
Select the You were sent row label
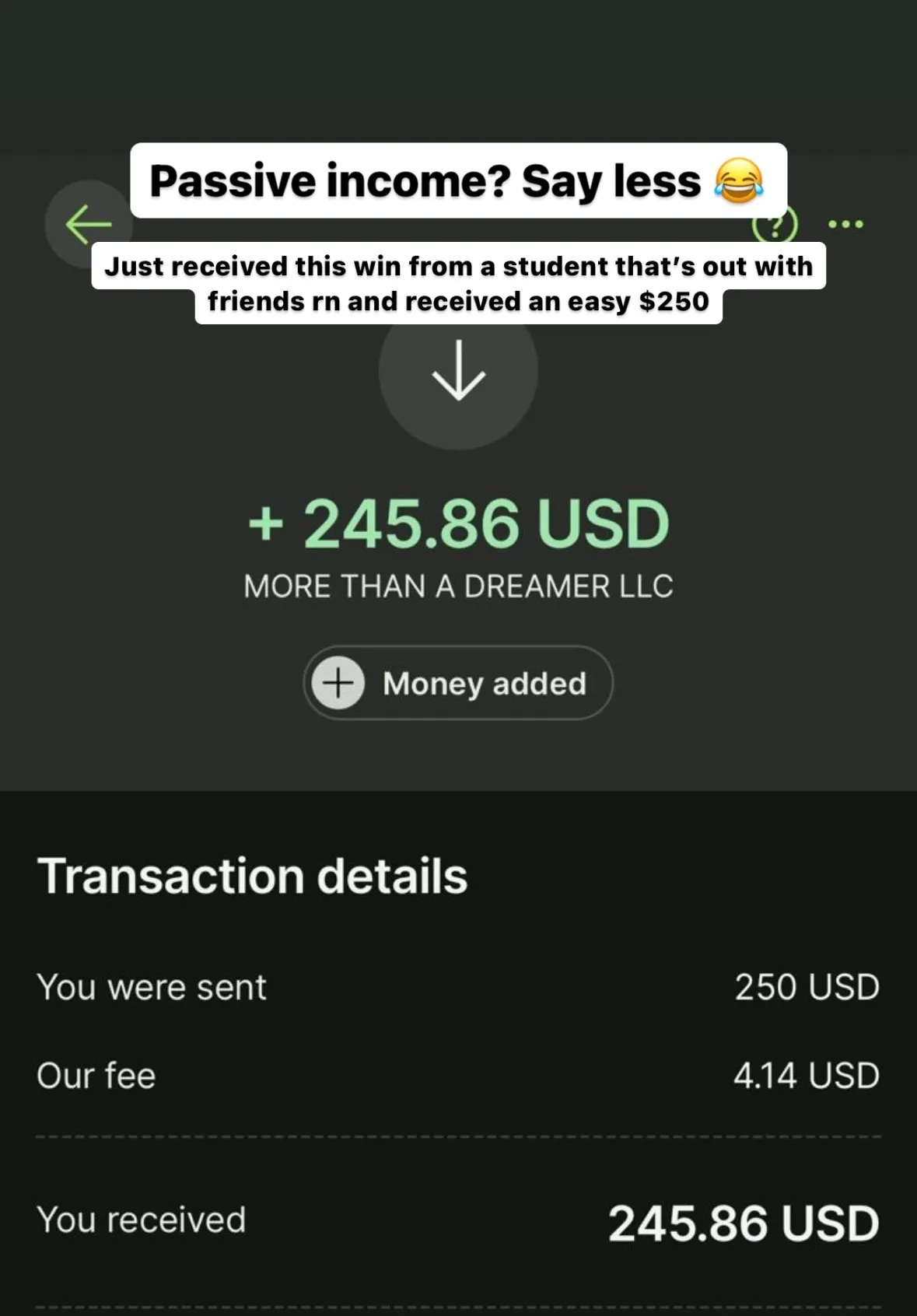pos(152,988)
